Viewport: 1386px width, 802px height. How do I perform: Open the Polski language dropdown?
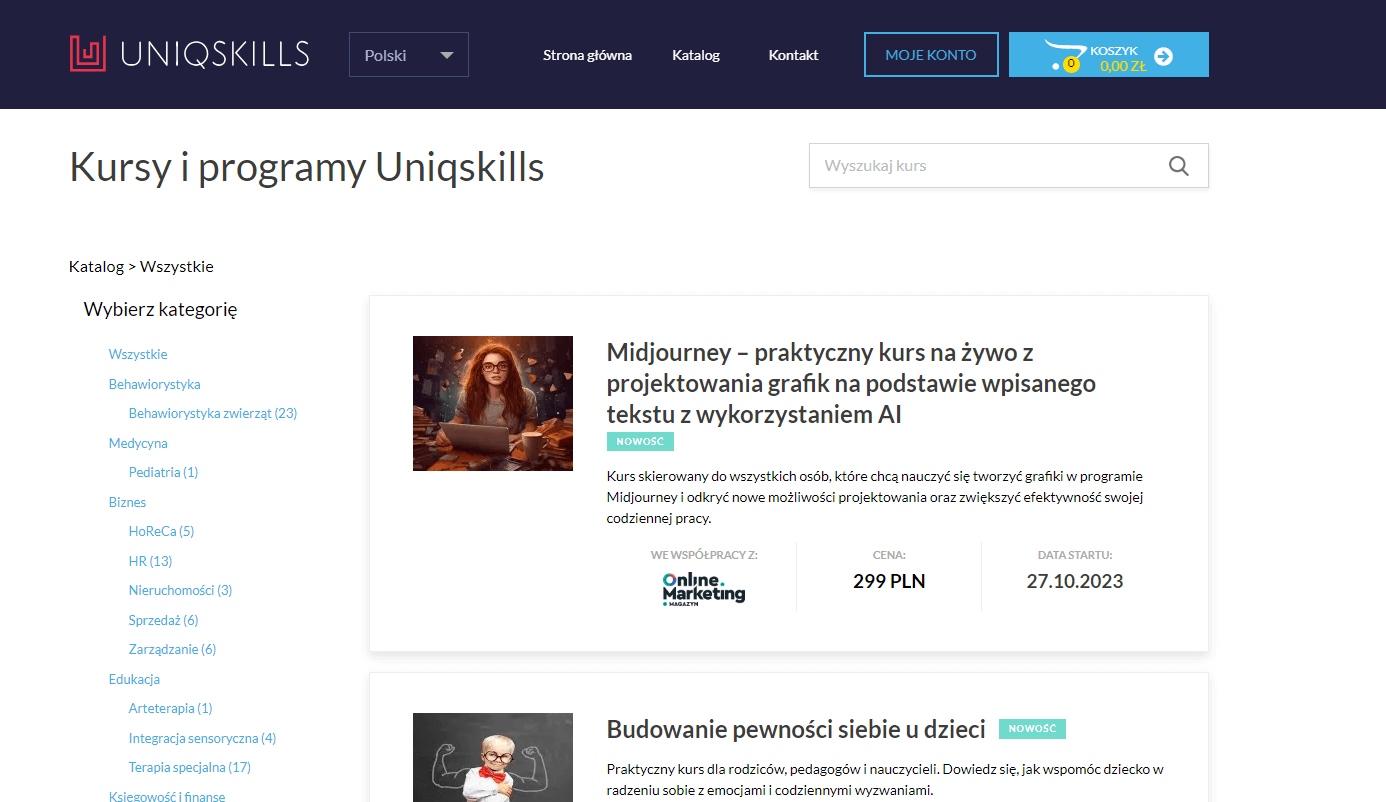click(408, 55)
